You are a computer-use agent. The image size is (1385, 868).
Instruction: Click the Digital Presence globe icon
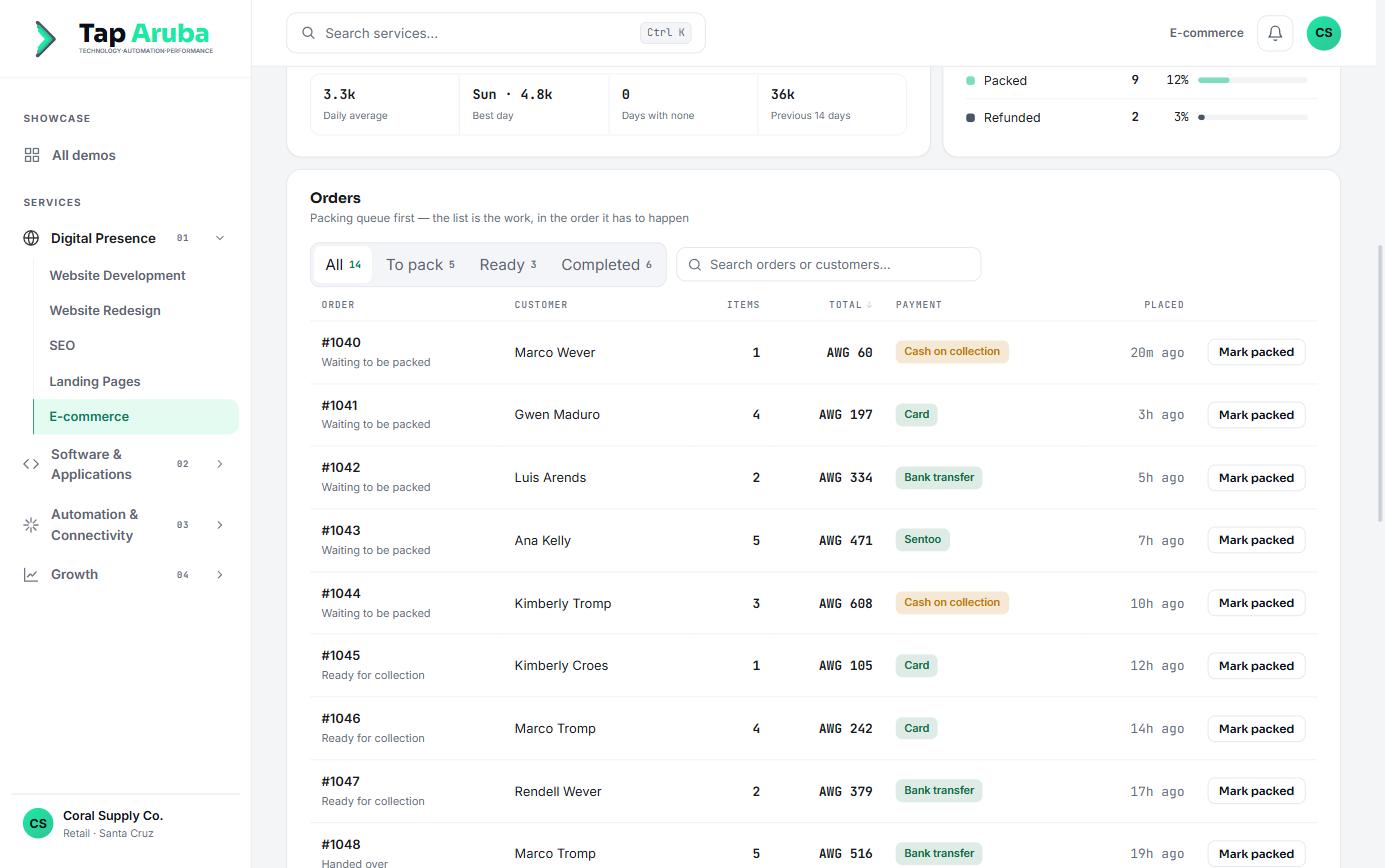31,238
